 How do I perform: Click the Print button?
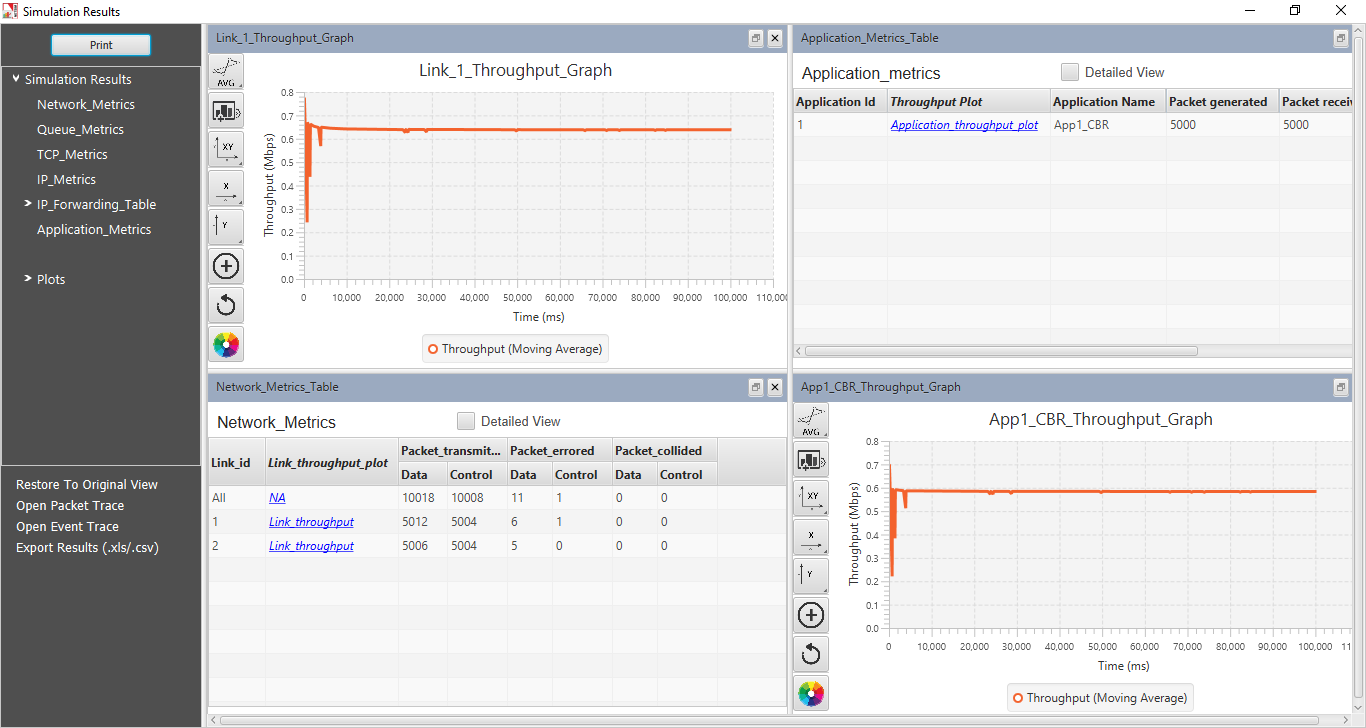100,44
